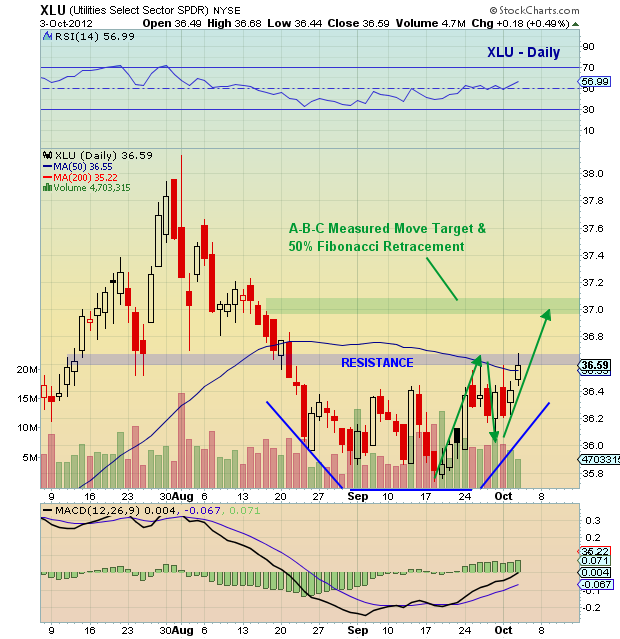Click the 36.59 last-price tag on right axis

click(x=594, y=365)
